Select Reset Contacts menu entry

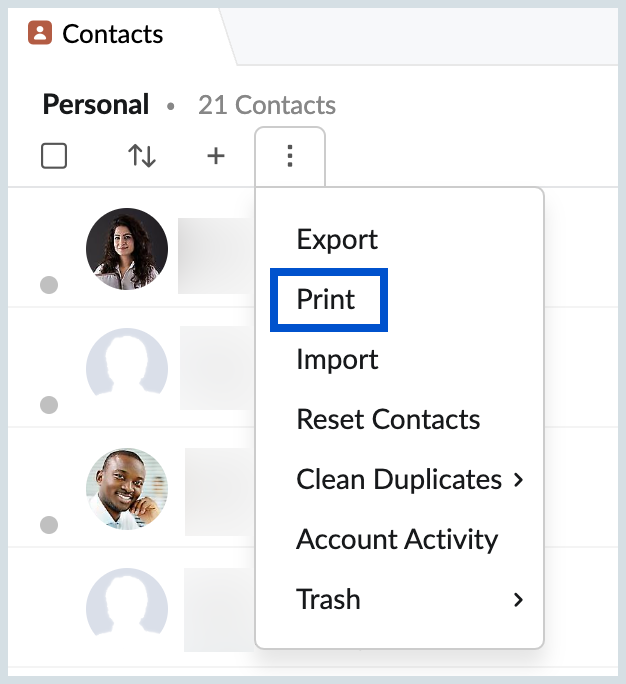pyautogui.click(x=388, y=420)
